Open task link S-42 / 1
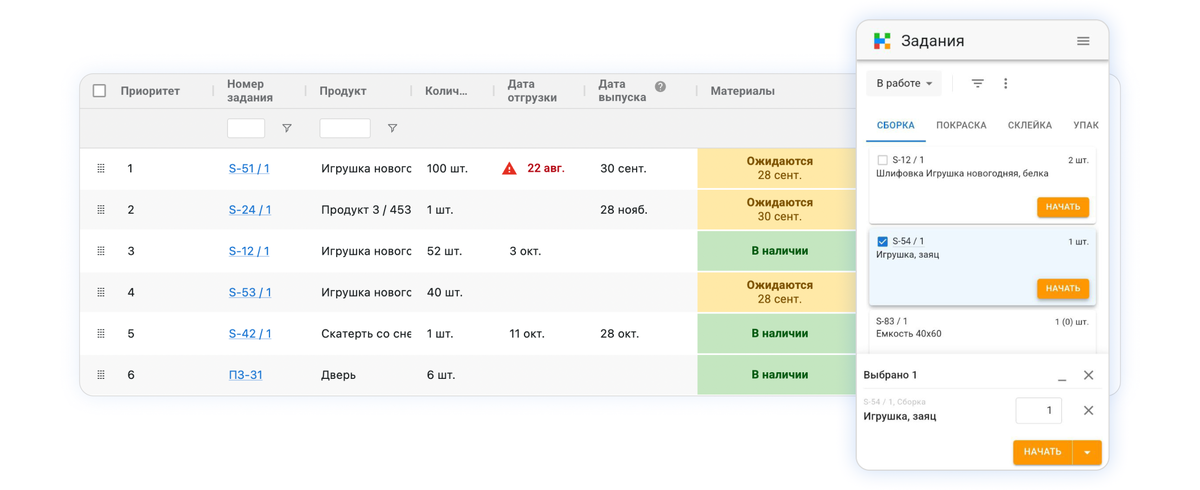 [250, 334]
